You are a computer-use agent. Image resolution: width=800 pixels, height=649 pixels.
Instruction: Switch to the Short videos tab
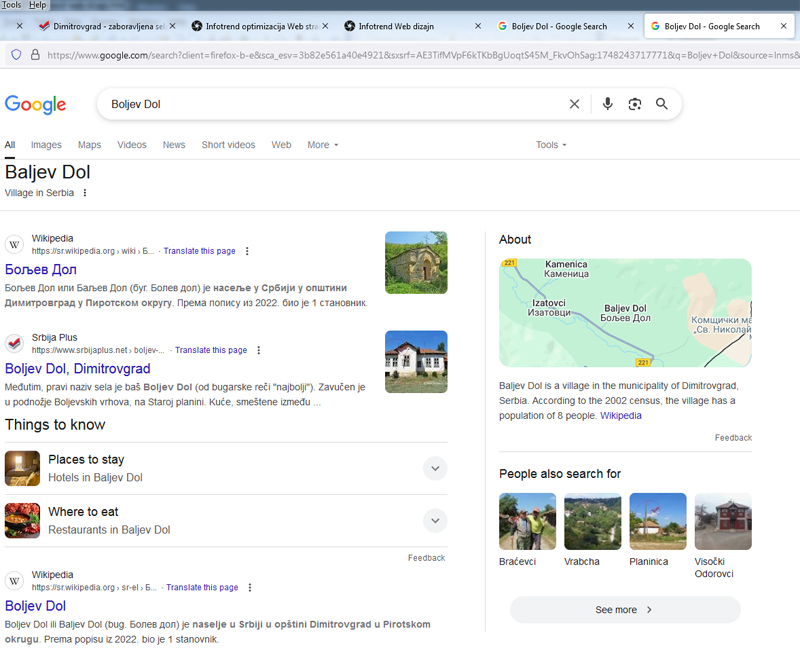pyautogui.click(x=228, y=145)
